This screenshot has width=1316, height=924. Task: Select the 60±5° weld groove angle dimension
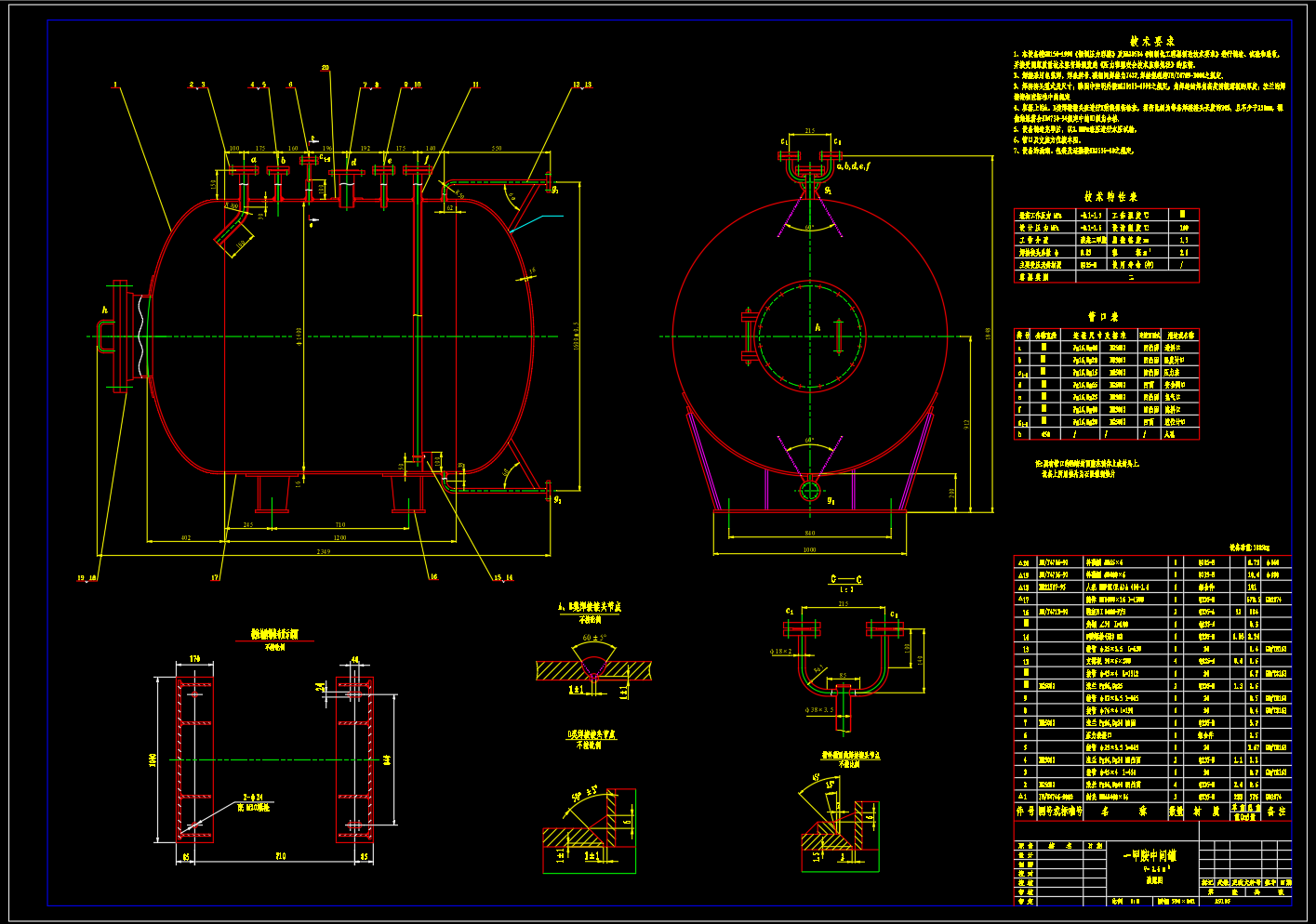(594, 638)
